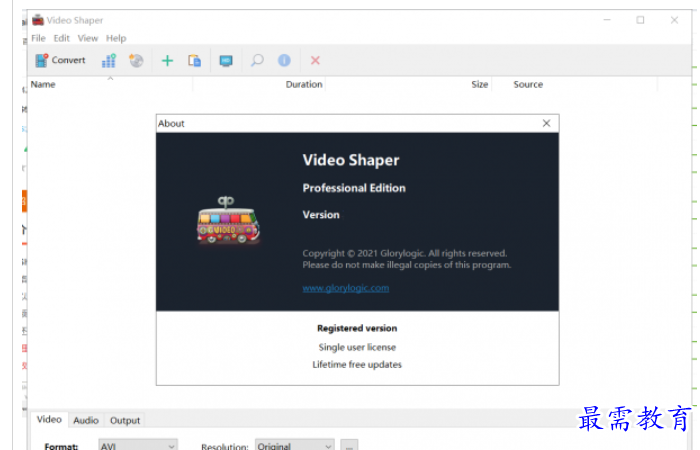This screenshot has height=450, width=700.
Task: Expand the Format AVI dropdown
Action: 138,446
